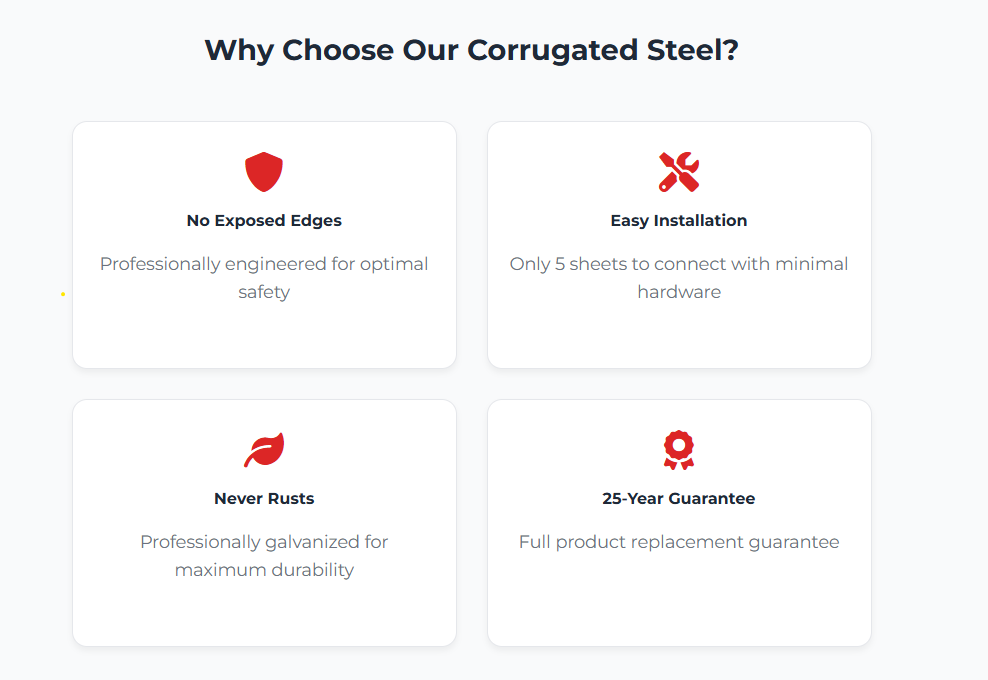Screen dimensions: 988x680
Task: Click the "Never Rusts" heading
Action: click(264, 498)
